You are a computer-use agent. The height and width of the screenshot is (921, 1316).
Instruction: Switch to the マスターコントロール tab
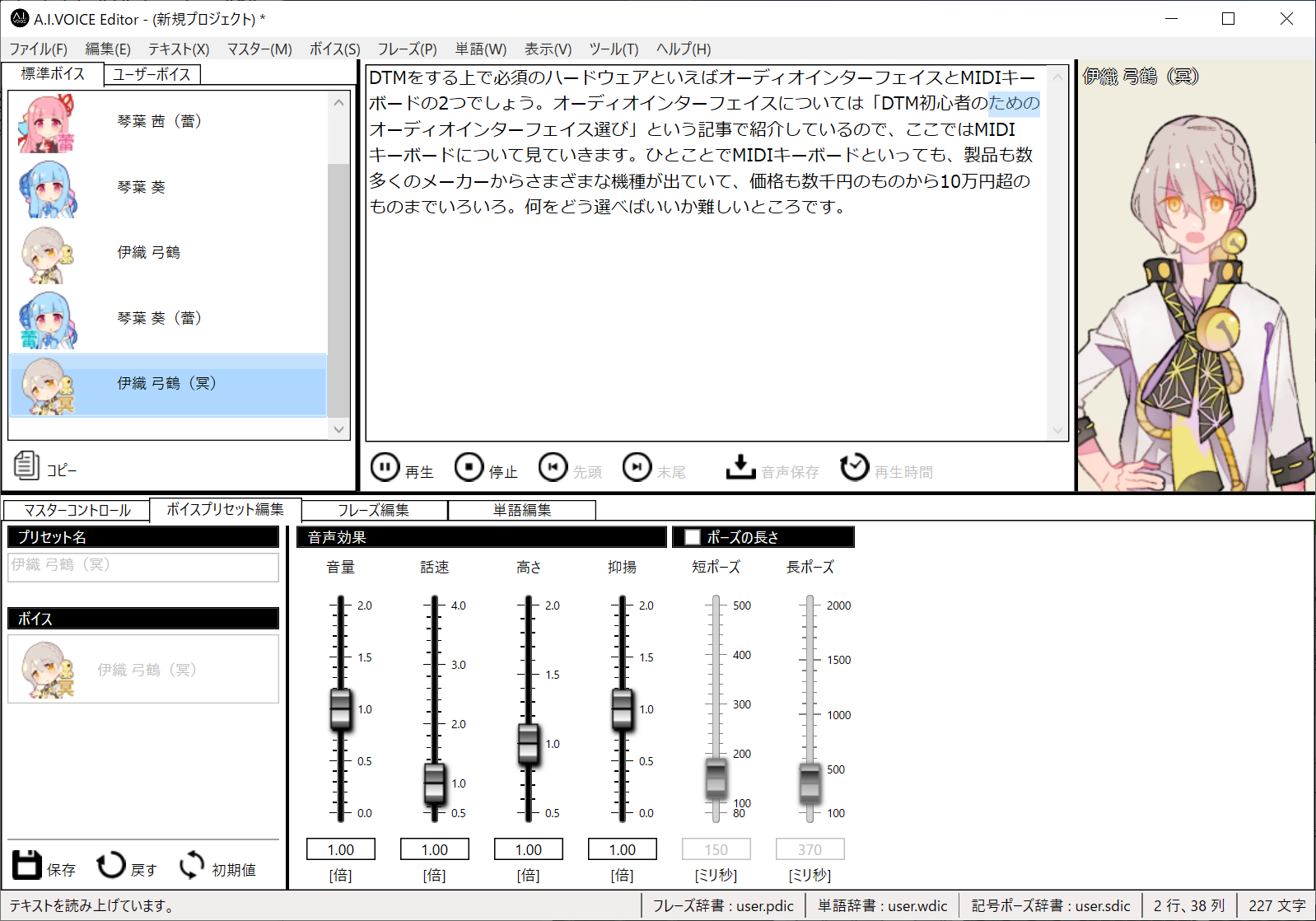77,510
